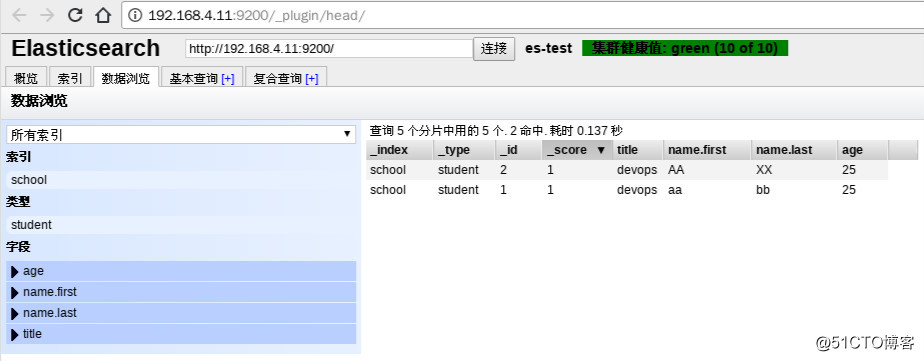Select the school index in the sidebar
The image size is (924, 361).
click(181, 180)
